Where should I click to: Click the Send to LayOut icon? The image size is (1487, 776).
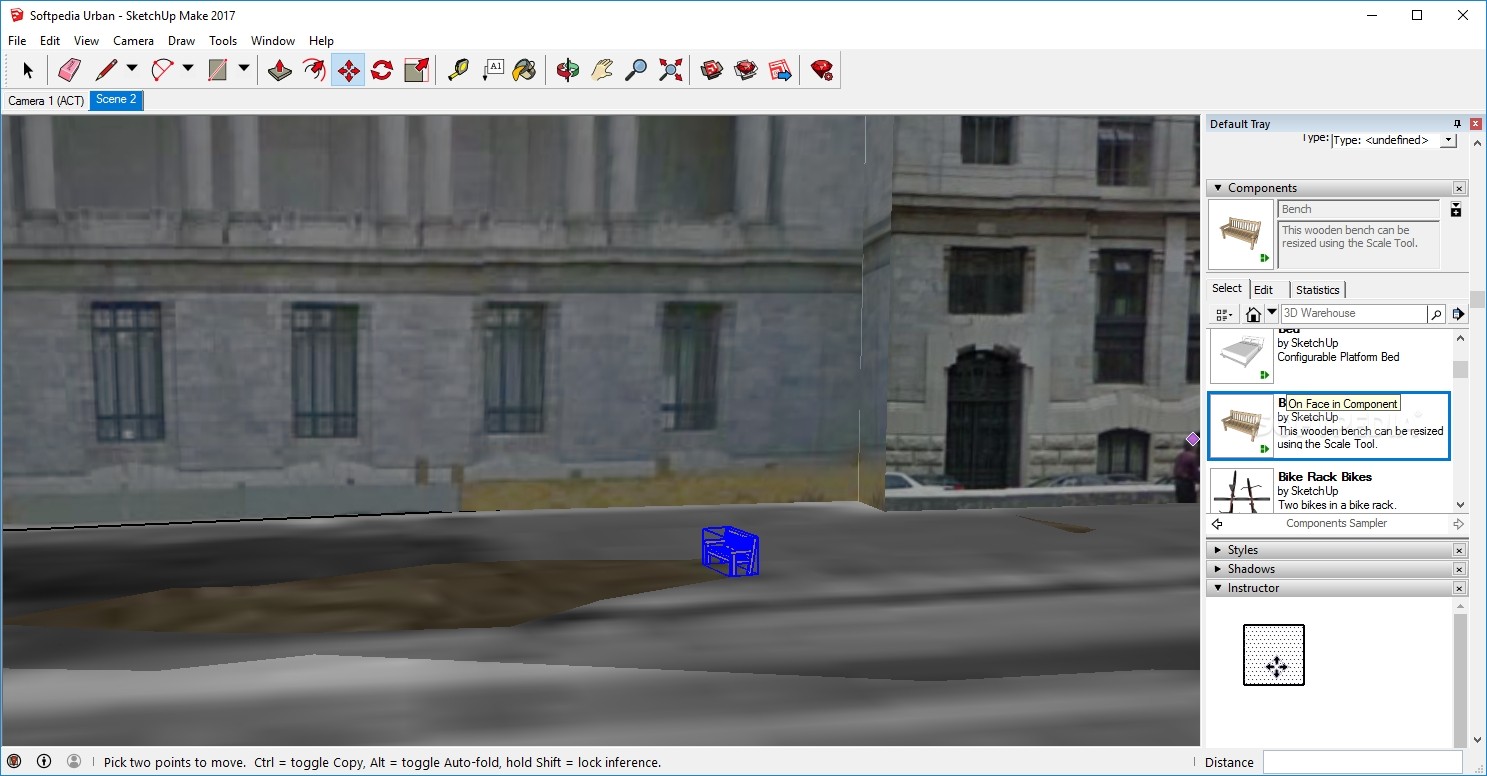780,70
